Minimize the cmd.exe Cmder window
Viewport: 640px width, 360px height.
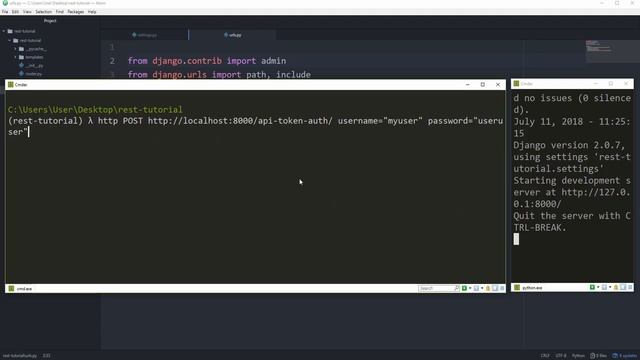click(x=468, y=84)
